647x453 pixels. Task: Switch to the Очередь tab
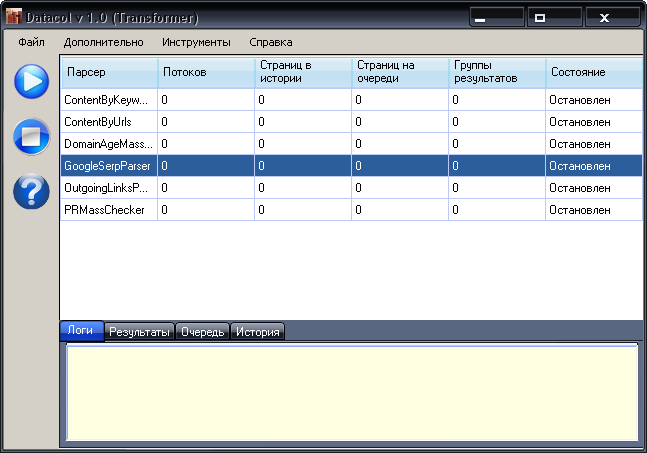click(203, 332)
